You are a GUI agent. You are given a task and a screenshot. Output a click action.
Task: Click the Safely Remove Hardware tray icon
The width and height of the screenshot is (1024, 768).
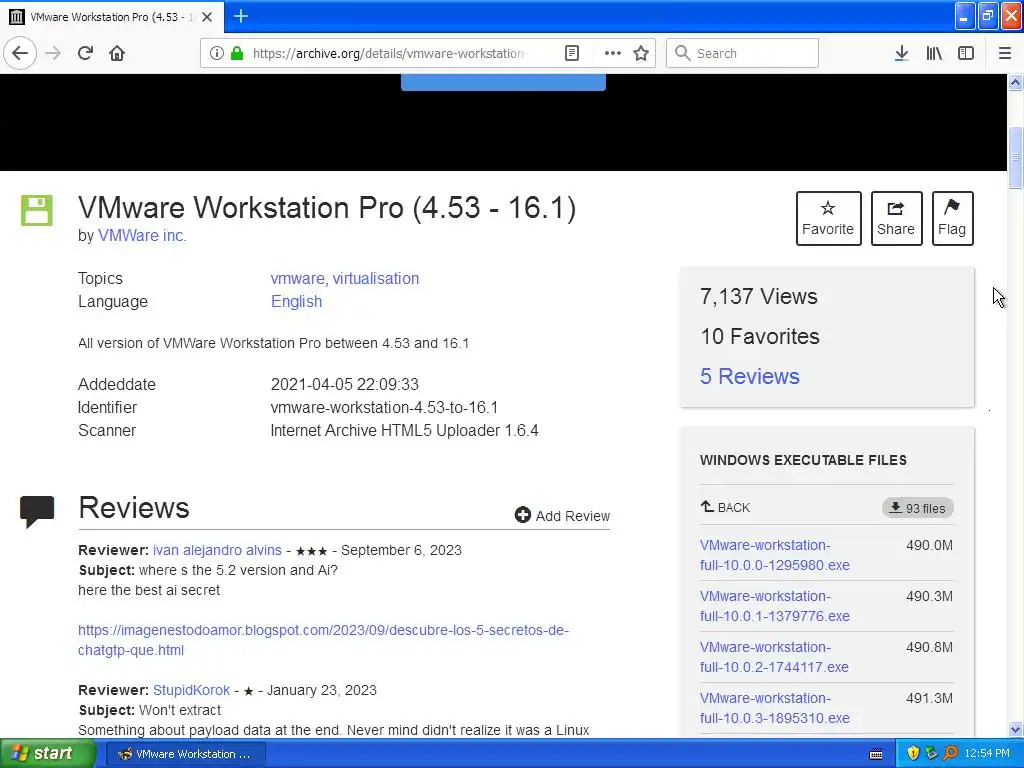point(932,754)
